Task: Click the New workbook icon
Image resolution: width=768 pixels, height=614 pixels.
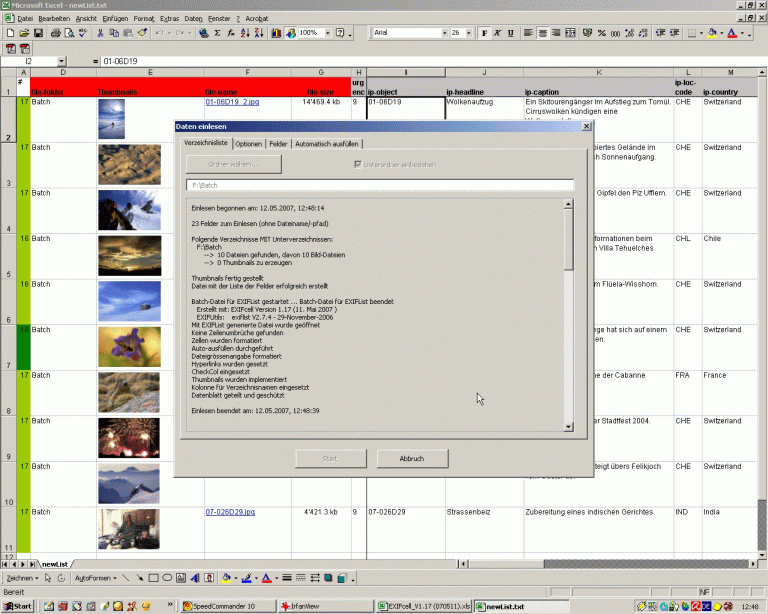Action: coord(10,33)
